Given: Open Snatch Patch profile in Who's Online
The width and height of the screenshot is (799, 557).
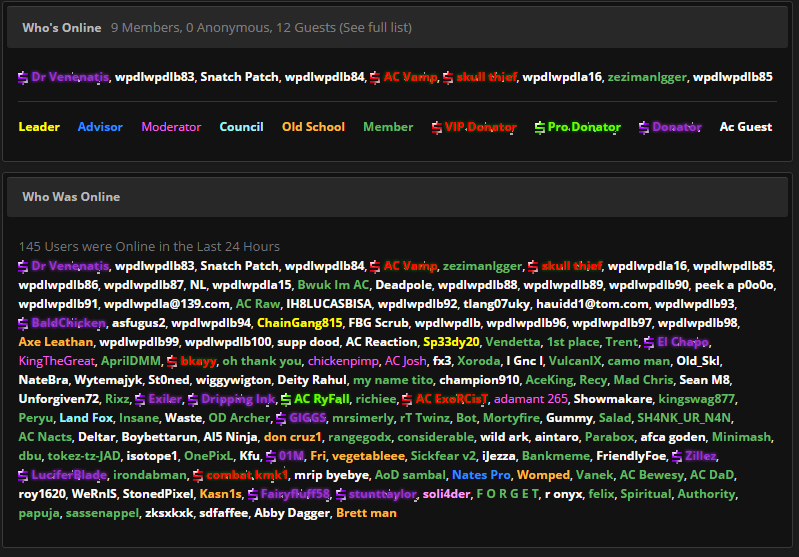Looking at the screenshot, I should point(239,77).
